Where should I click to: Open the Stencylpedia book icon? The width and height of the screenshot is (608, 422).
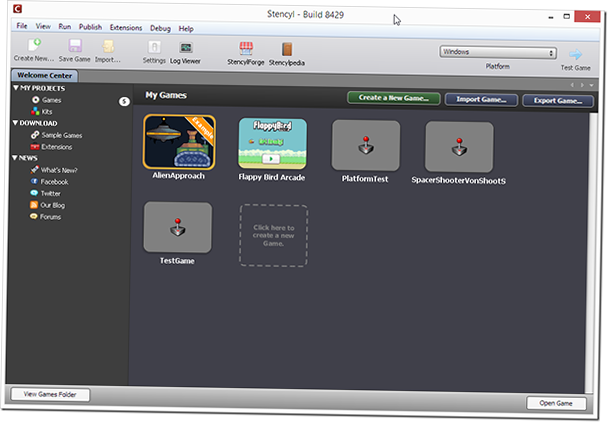(x=287, y=50)
